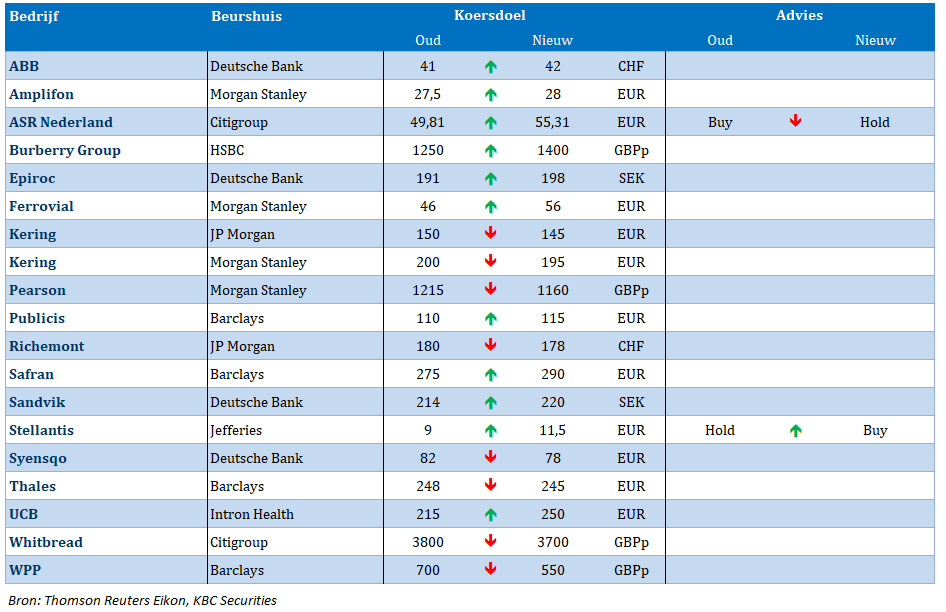Click the new advice Hold for ASR Nederland
This screenshot has height=612, width=946.
pyautogui.click(x=875, y=123)
